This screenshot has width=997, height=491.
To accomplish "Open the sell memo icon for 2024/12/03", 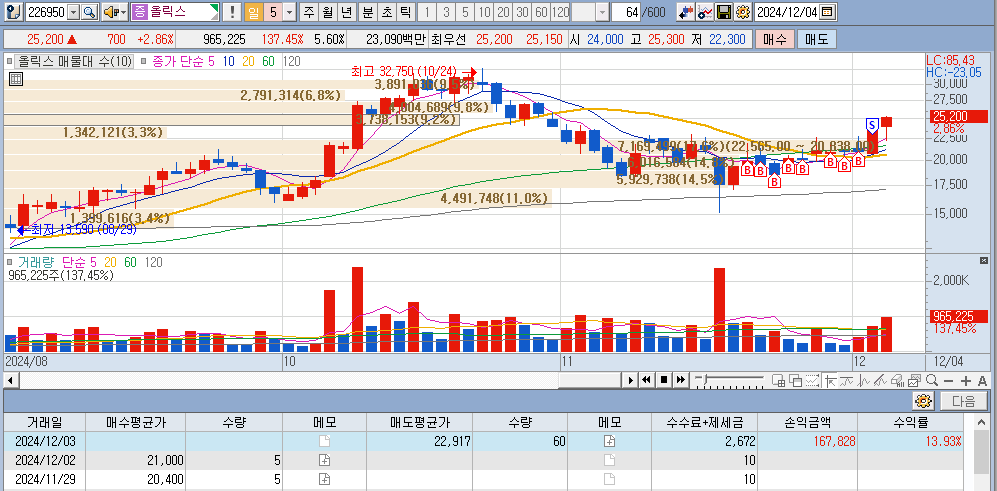I will tap(609, 441).
